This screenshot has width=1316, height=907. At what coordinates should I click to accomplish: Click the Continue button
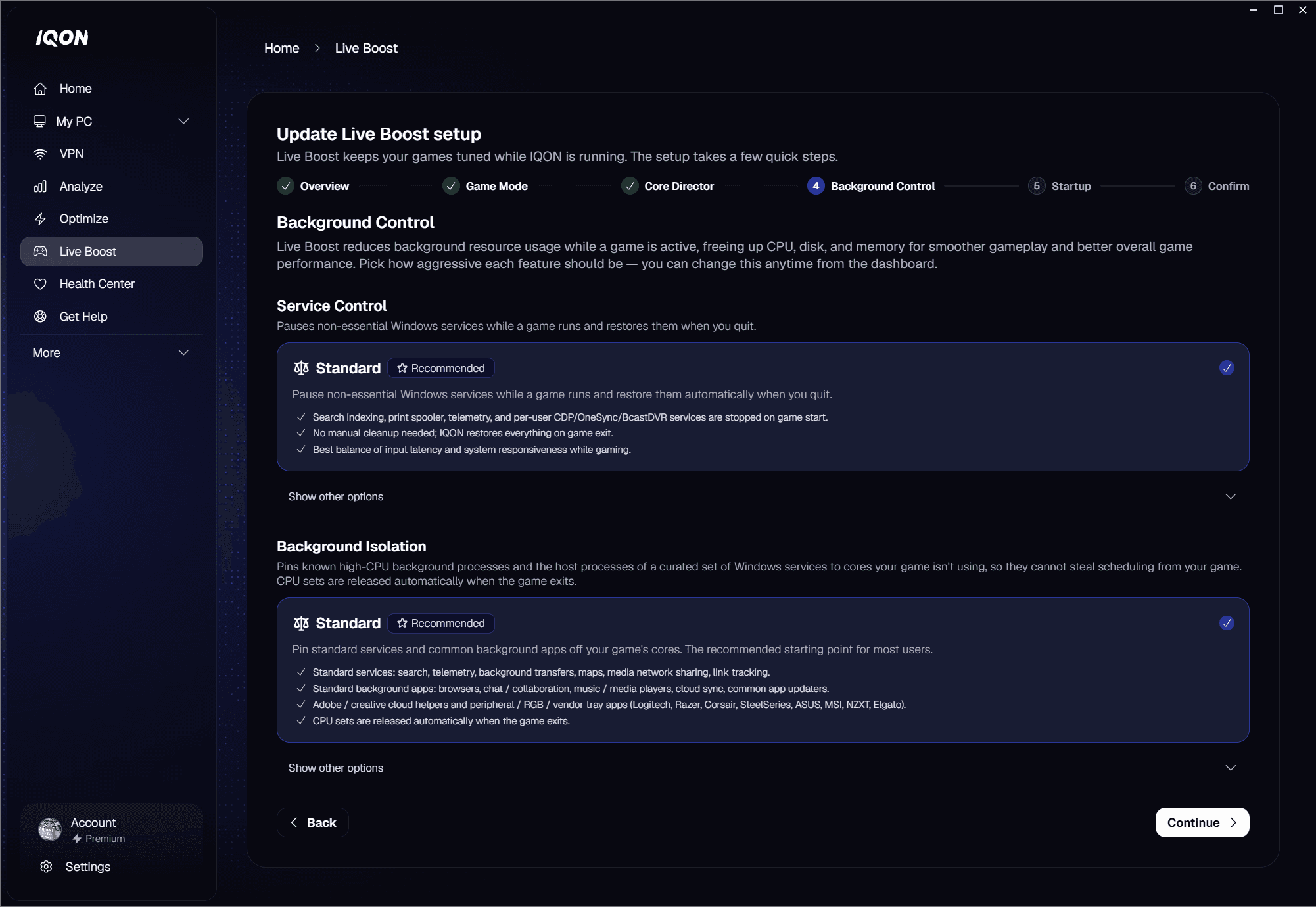pyautogui.click(x=1202, y=822)
